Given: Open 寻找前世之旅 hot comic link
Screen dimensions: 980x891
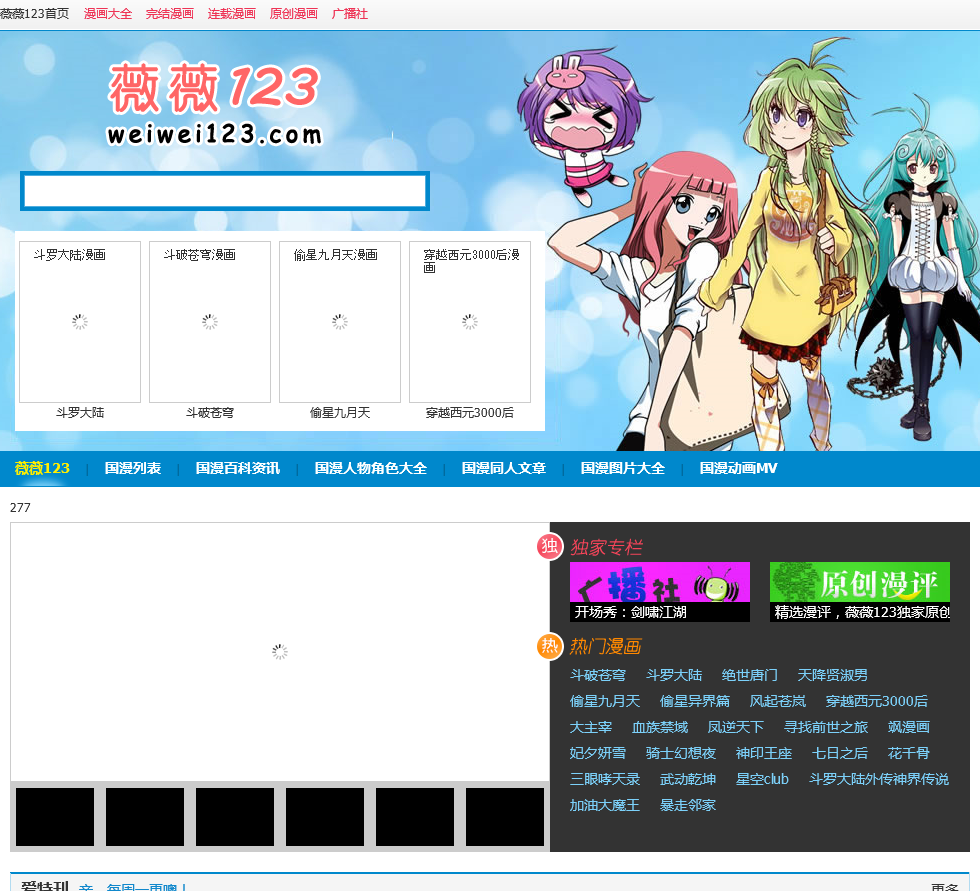Looking at the screenshot, I should pos(826,727).
